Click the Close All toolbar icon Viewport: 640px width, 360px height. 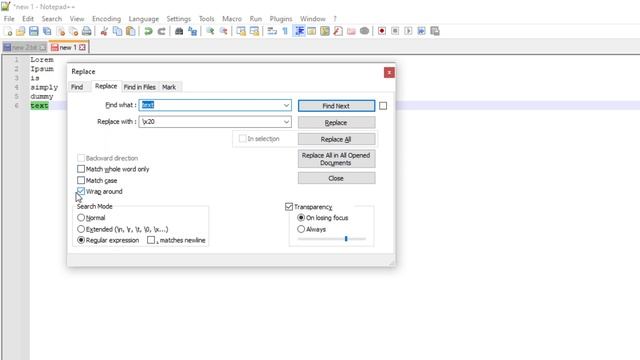point(73,31)
